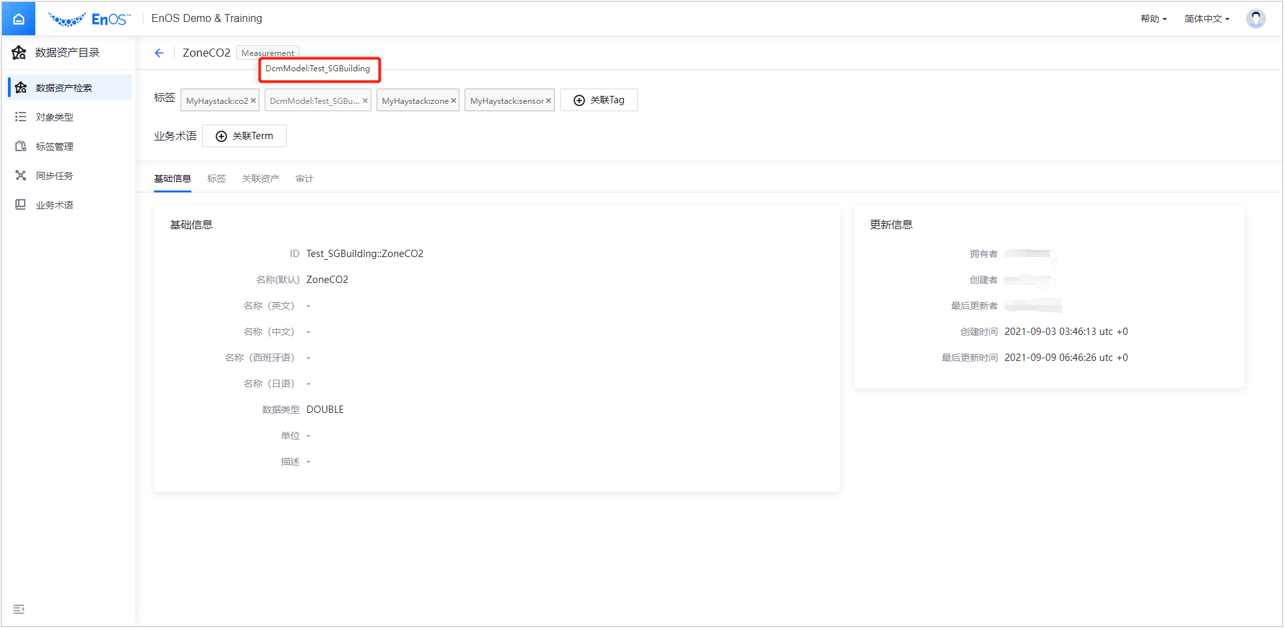This screenshot has width=1284, height=628.
Task: Expand the 帮助 dropdown menu
Action: point(1153,19)
